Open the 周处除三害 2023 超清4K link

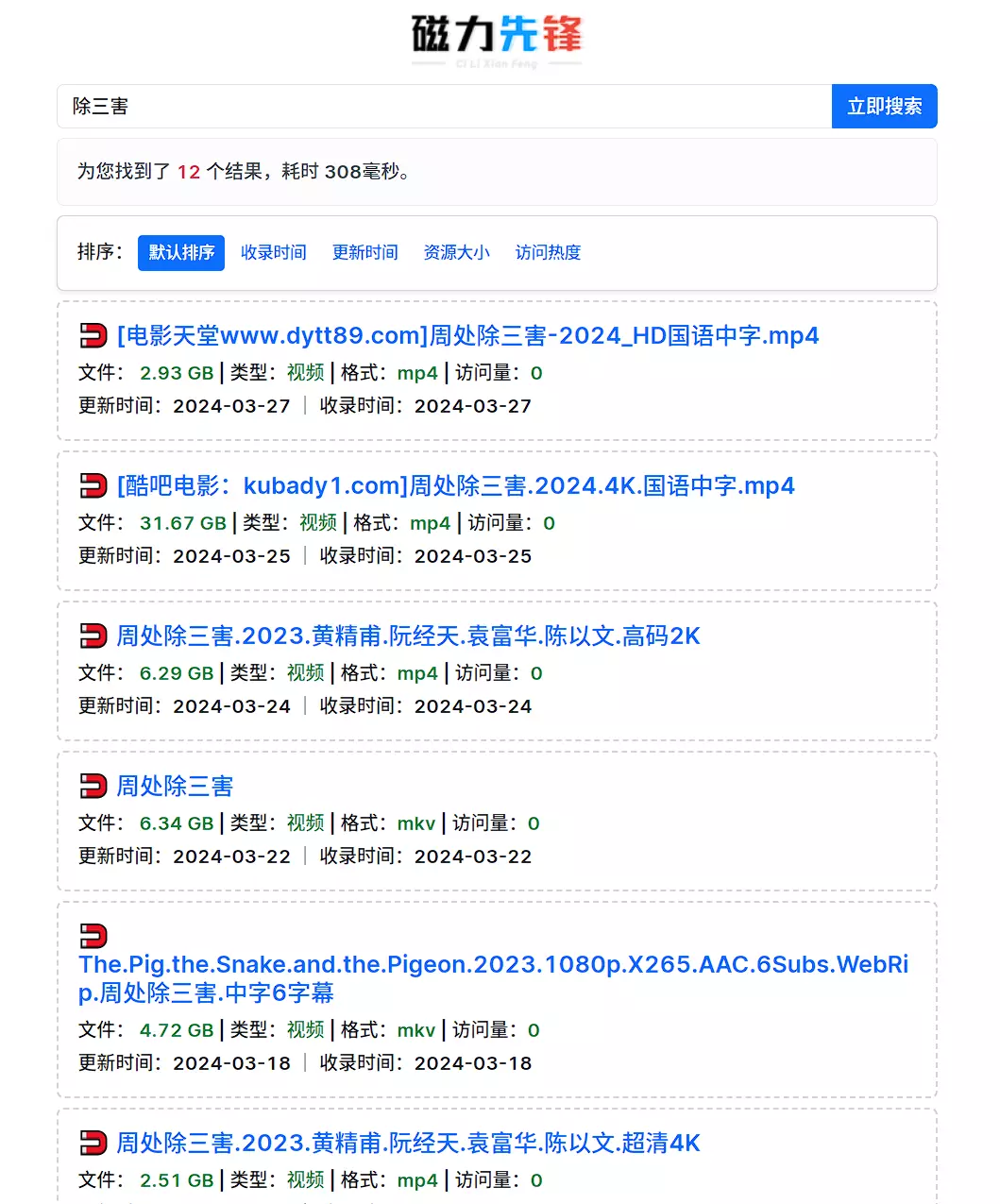pos(408,1144)
